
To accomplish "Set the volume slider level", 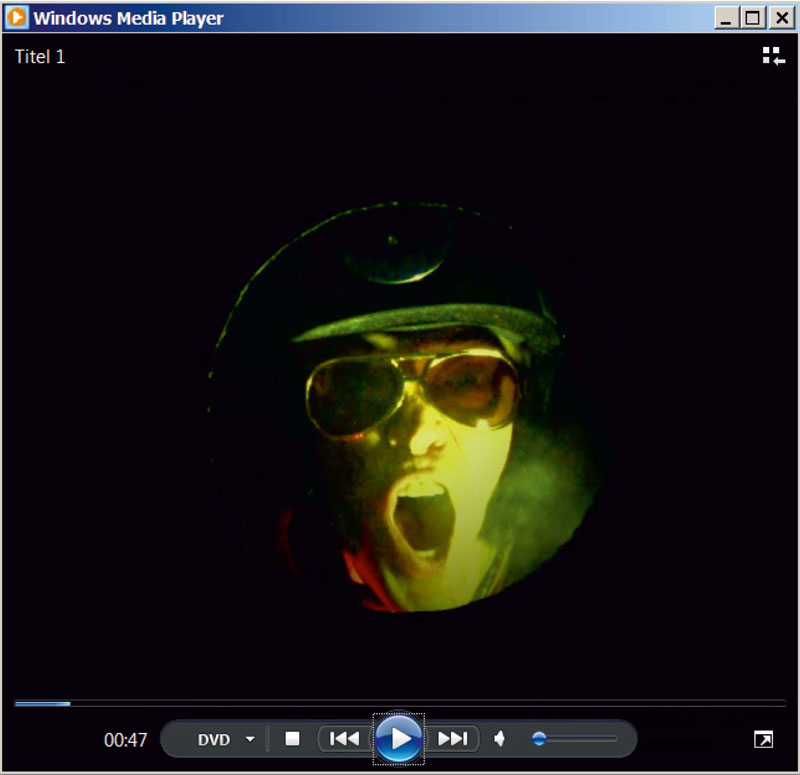I will pyautogui.click(x=574, y=738).
